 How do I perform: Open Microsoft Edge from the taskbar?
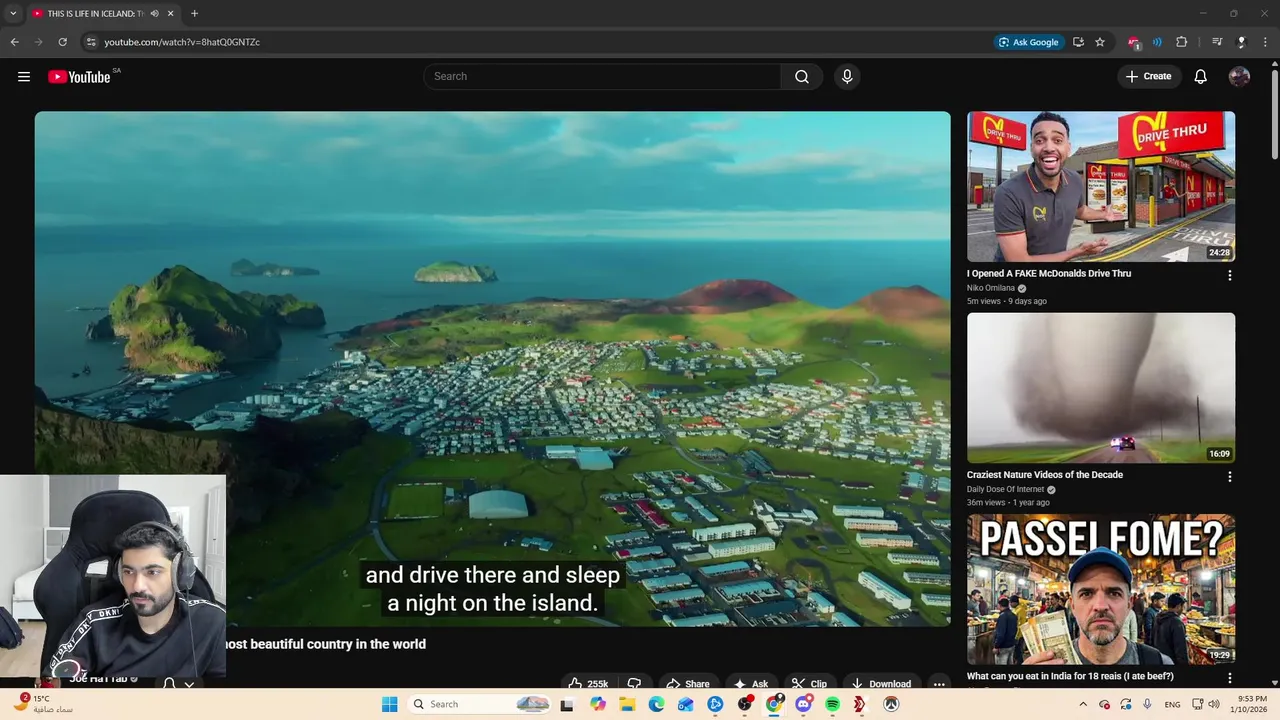657,704
